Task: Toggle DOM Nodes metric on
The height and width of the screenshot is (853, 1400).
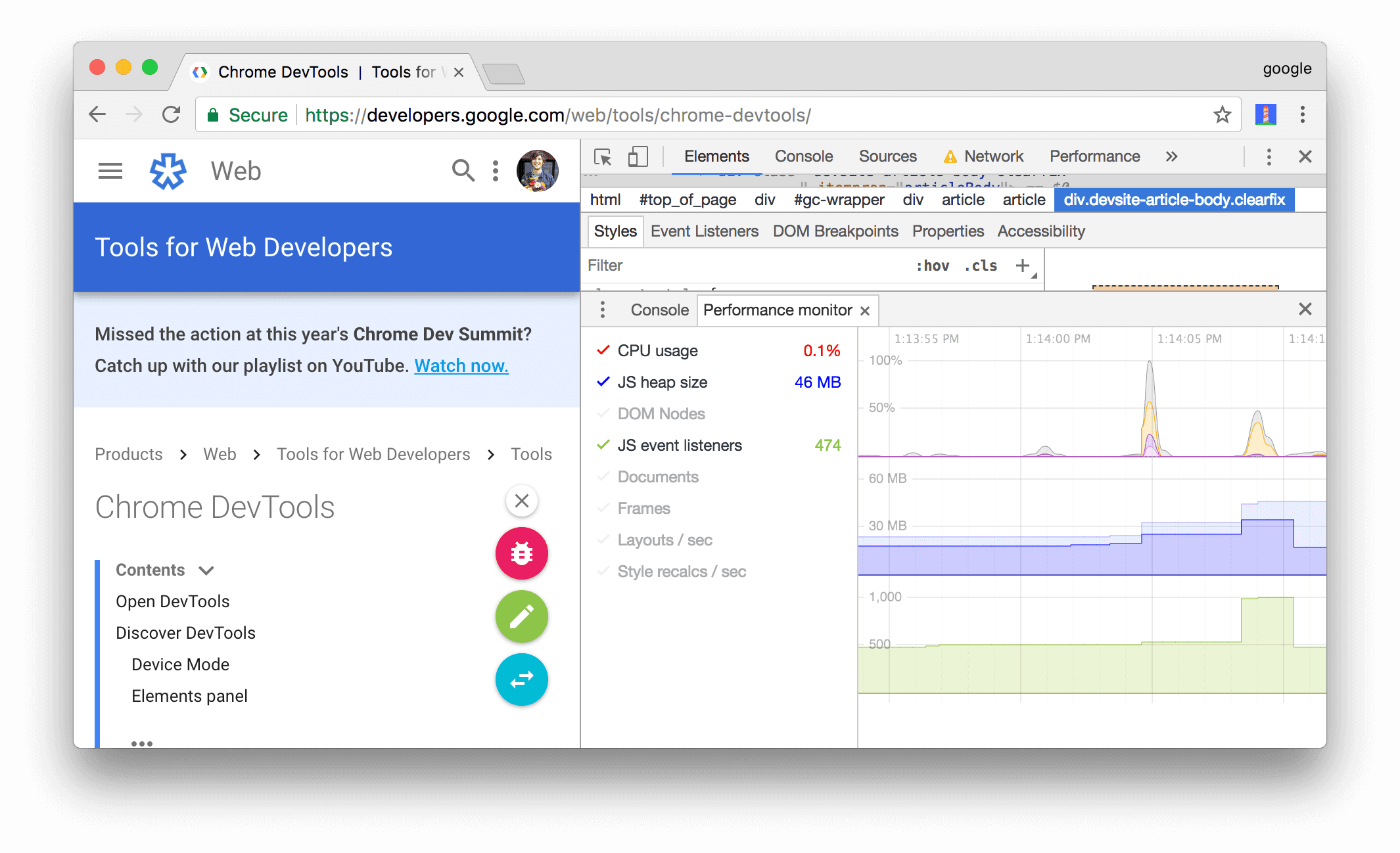Action: pos(601,413)
